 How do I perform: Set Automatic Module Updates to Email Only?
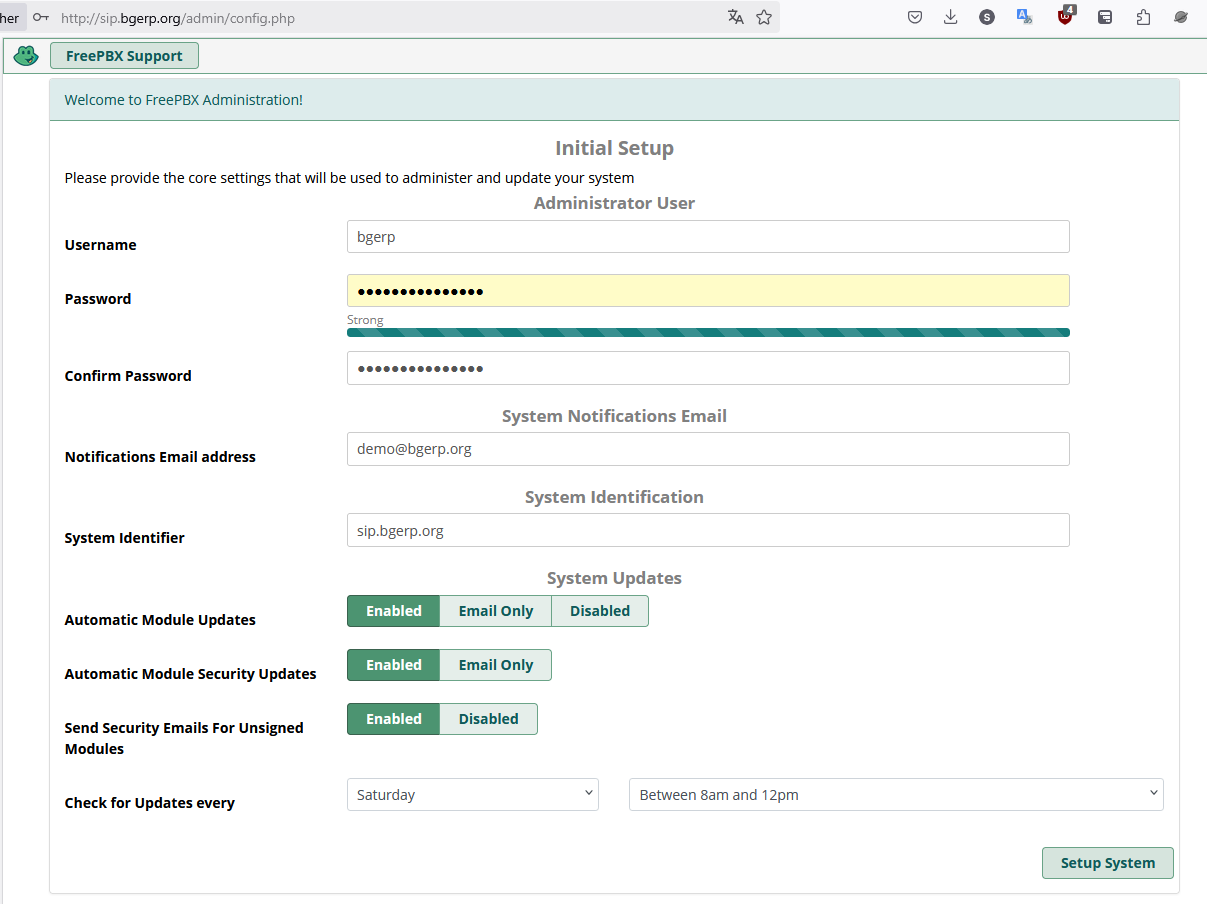496,611
